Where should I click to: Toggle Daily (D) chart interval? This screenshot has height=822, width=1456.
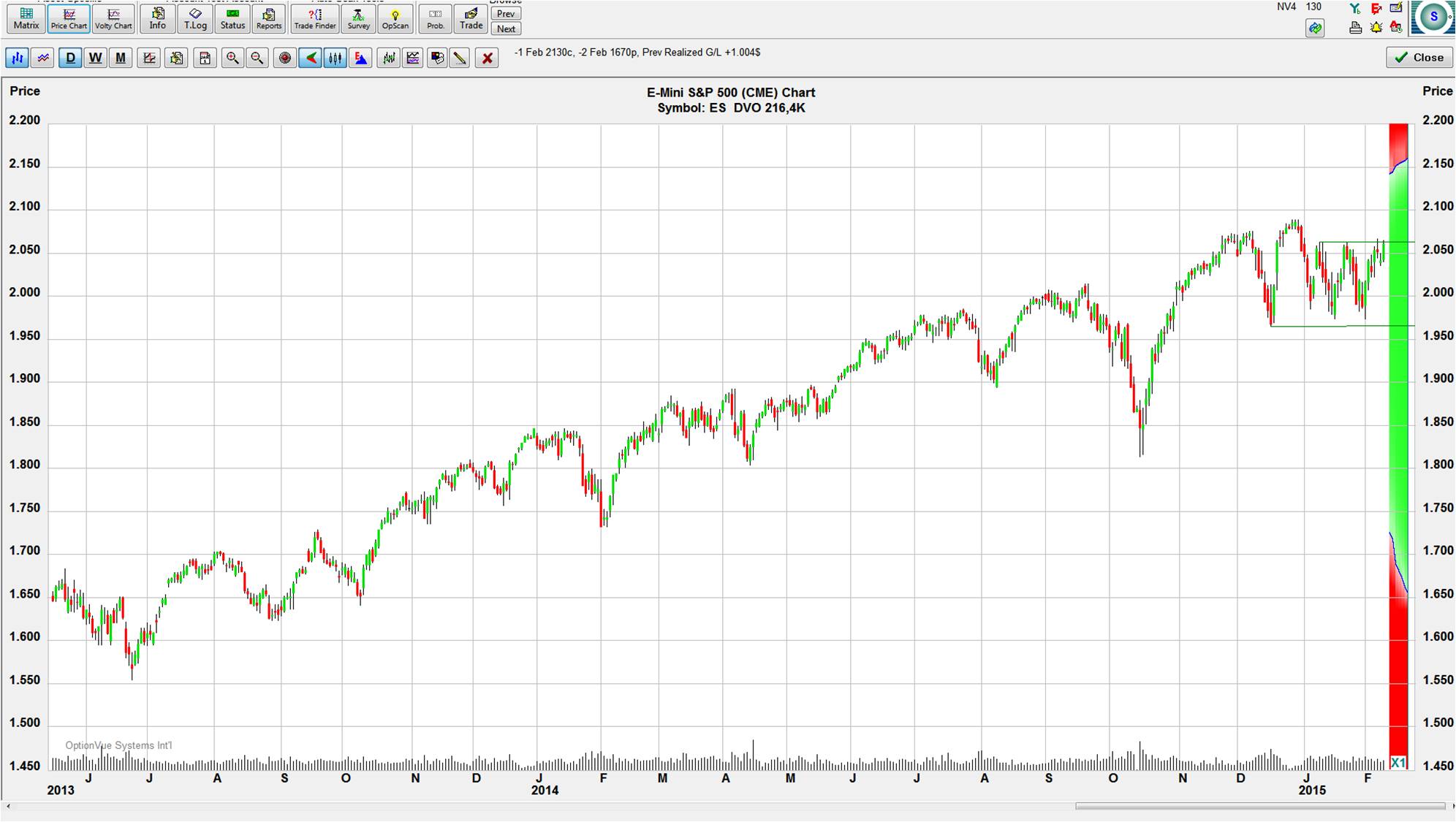click(x=70, y=58)
